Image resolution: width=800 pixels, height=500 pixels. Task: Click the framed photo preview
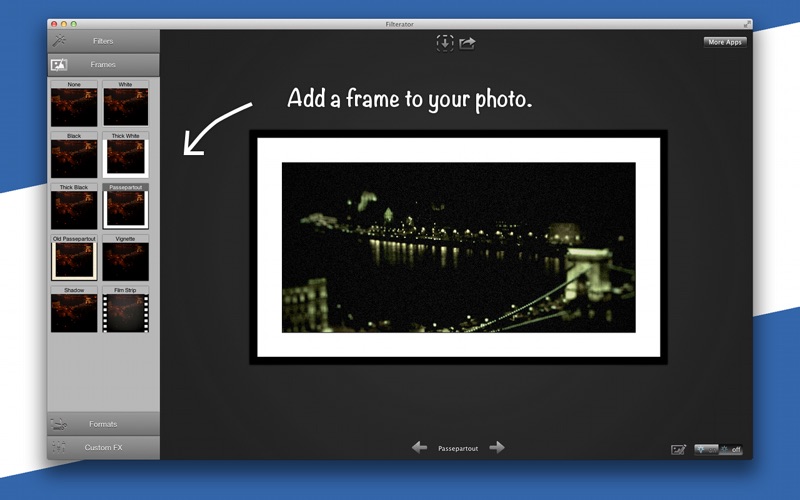458,247
